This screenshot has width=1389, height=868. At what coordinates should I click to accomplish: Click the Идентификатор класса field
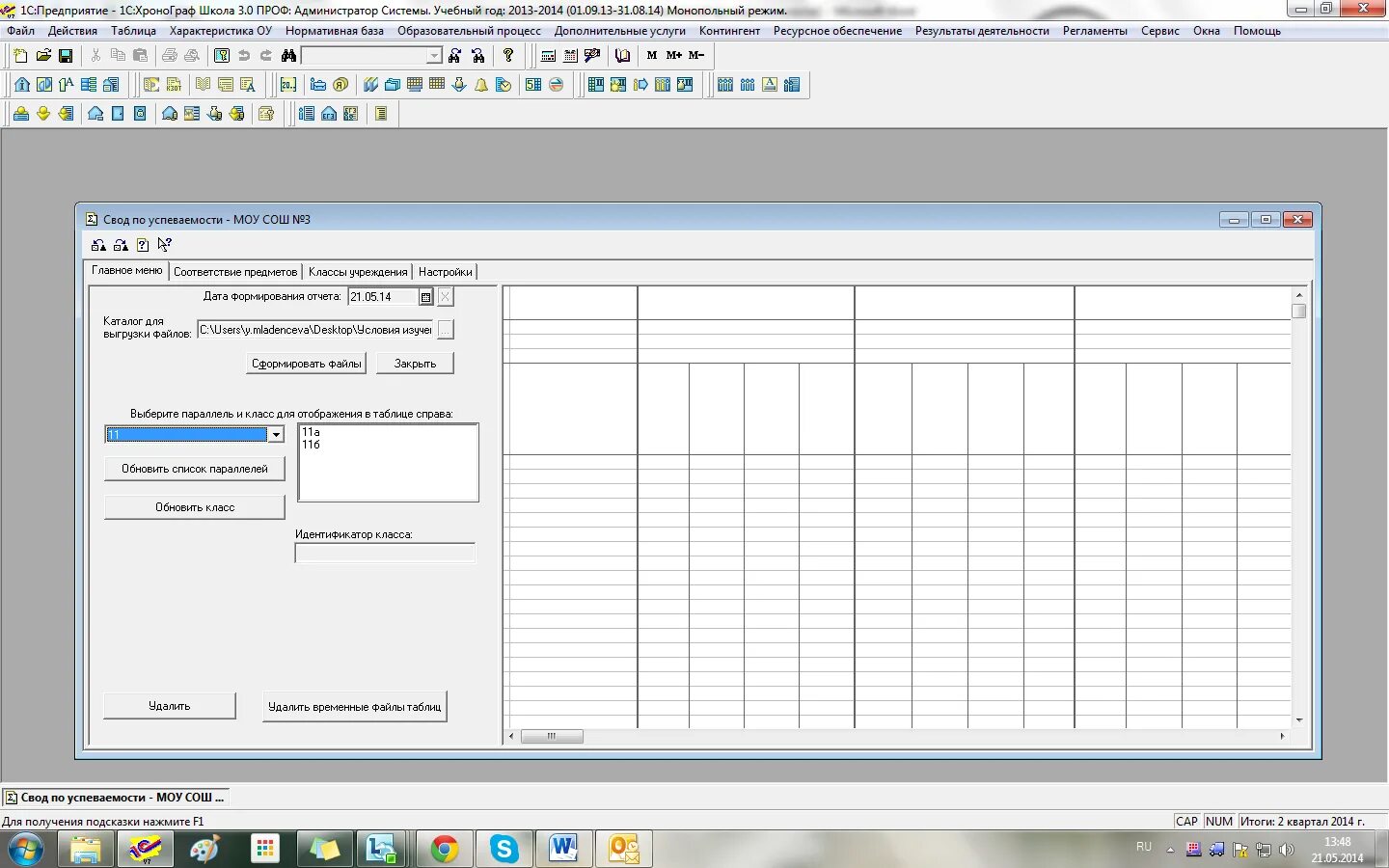pos(385,554)
